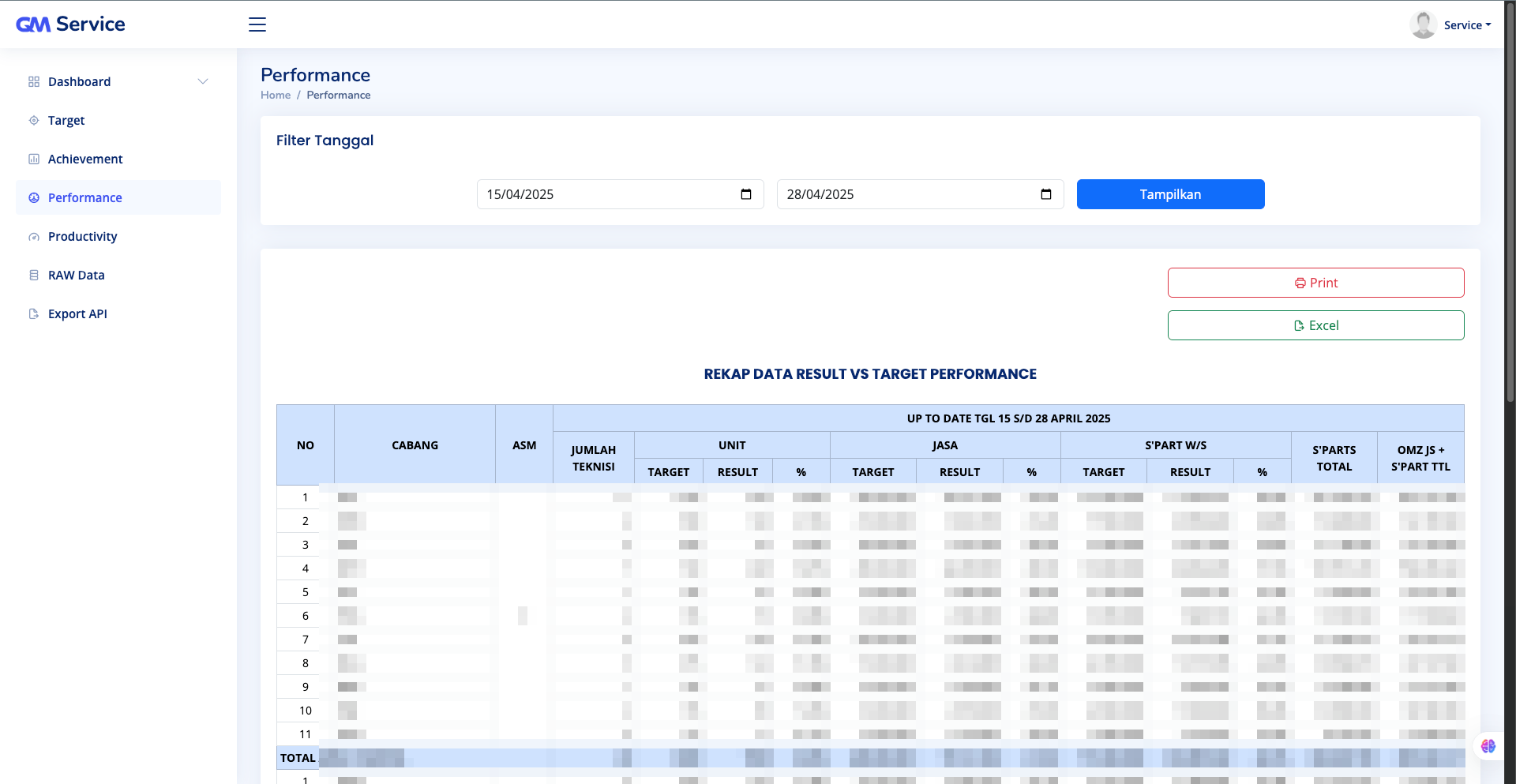Click the JUMLAH TEKNISI column header
The width and height of the screenshot is (1516, 784).
tap(594, 458)
